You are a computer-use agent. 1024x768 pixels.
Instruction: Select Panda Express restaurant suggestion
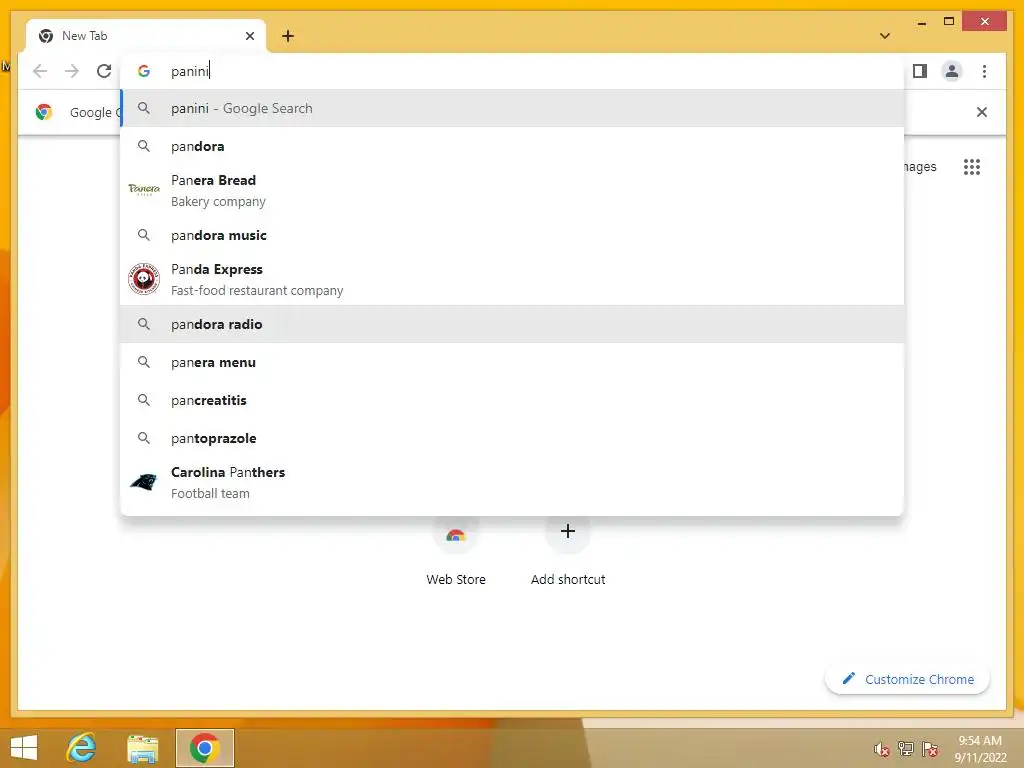click(513, 280)
